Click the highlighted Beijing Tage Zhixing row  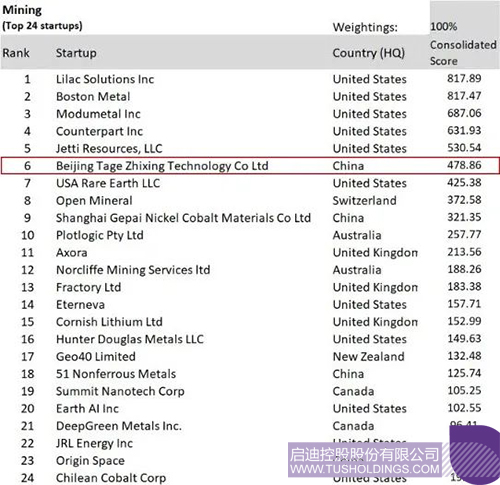(250, 166)
